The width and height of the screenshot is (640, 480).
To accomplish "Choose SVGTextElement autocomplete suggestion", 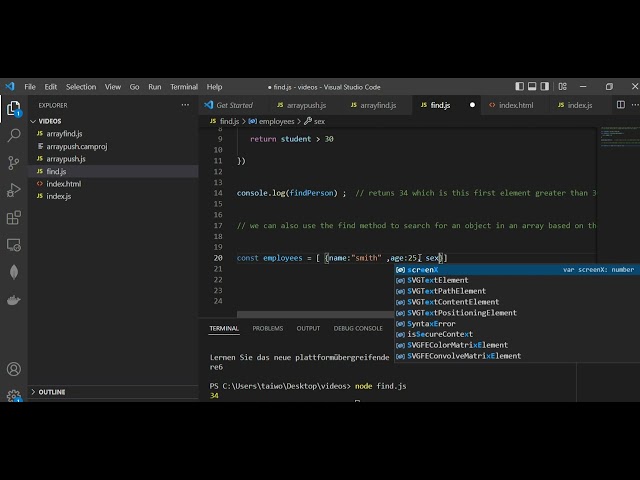I will [x=517, y=280].
